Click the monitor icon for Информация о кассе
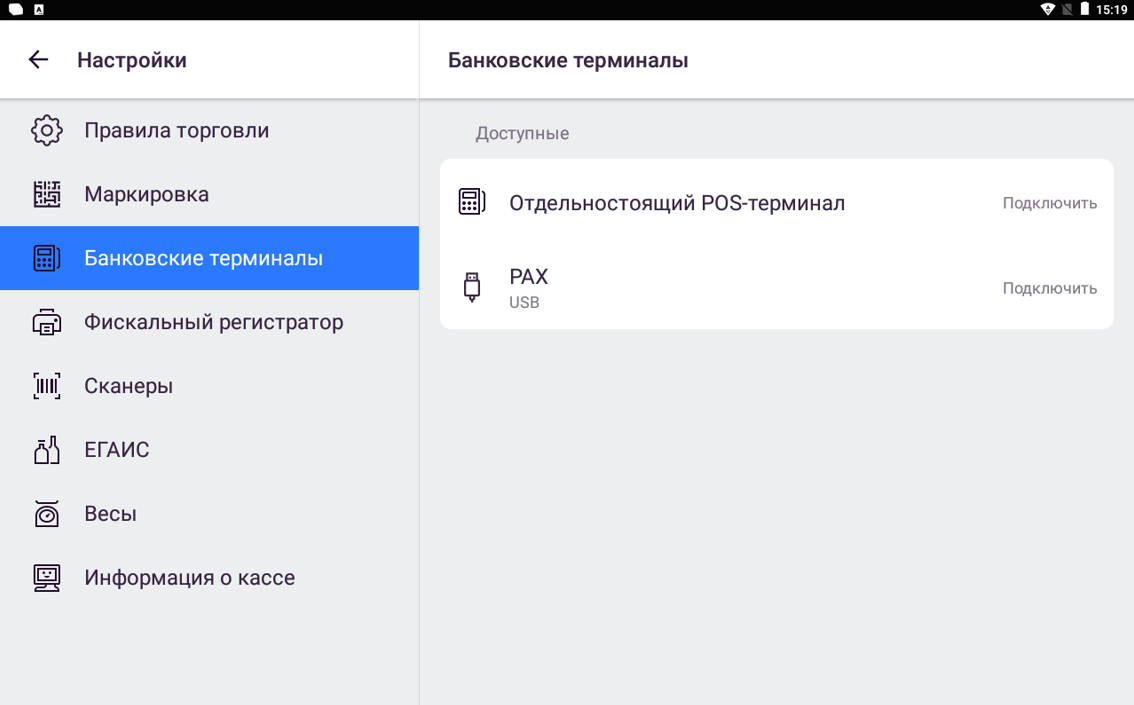 pyautogui.click(x=47, y=578)
